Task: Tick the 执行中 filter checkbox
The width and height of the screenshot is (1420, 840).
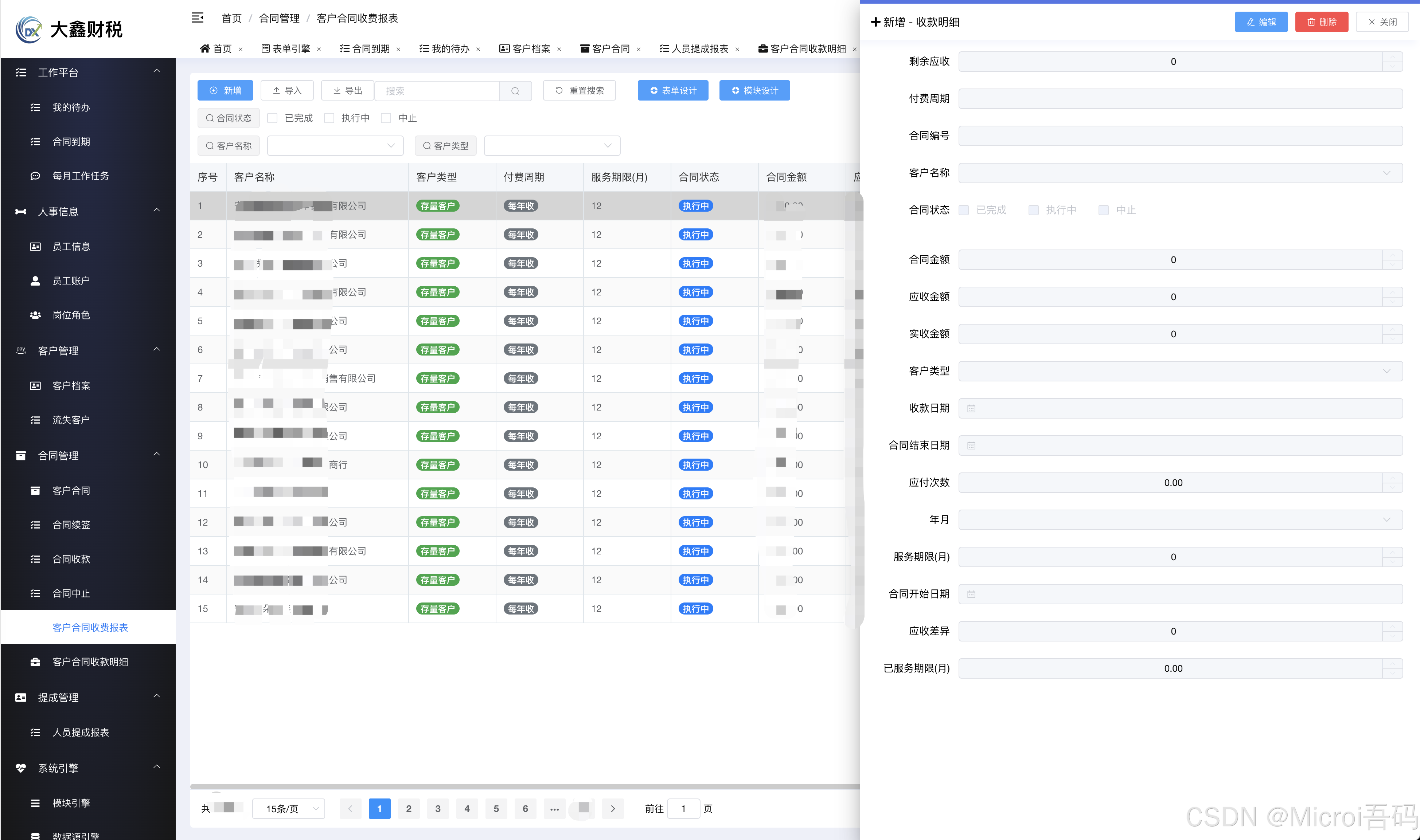Action: pos(329,118)
